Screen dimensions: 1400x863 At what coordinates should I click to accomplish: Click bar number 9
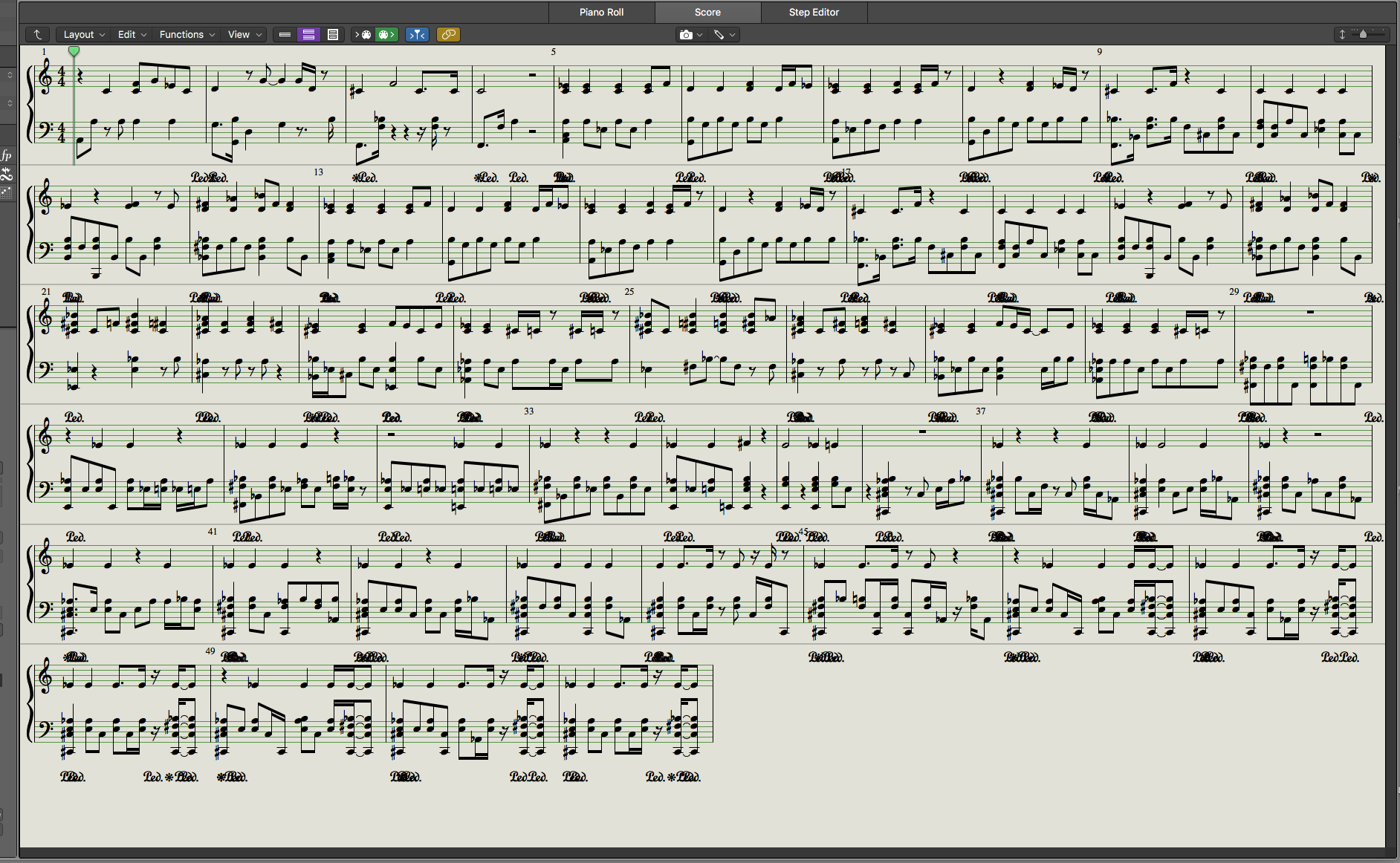1099,52
